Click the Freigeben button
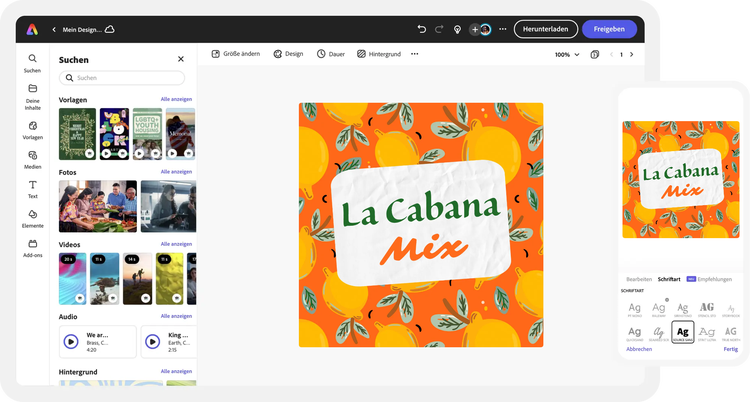 tap(609, 29)
